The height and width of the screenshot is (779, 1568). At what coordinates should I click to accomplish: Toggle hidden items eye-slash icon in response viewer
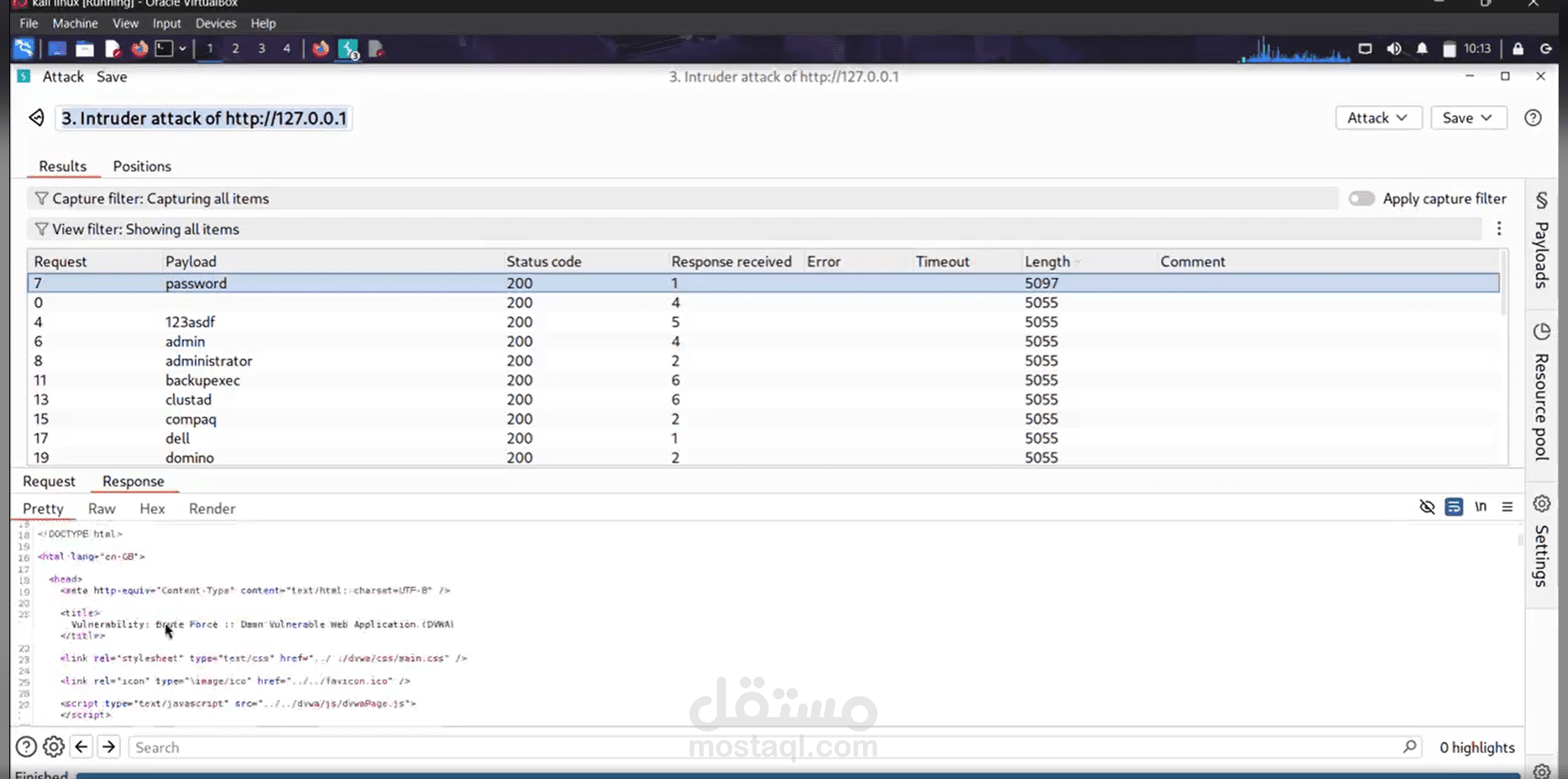point(1427,507)
